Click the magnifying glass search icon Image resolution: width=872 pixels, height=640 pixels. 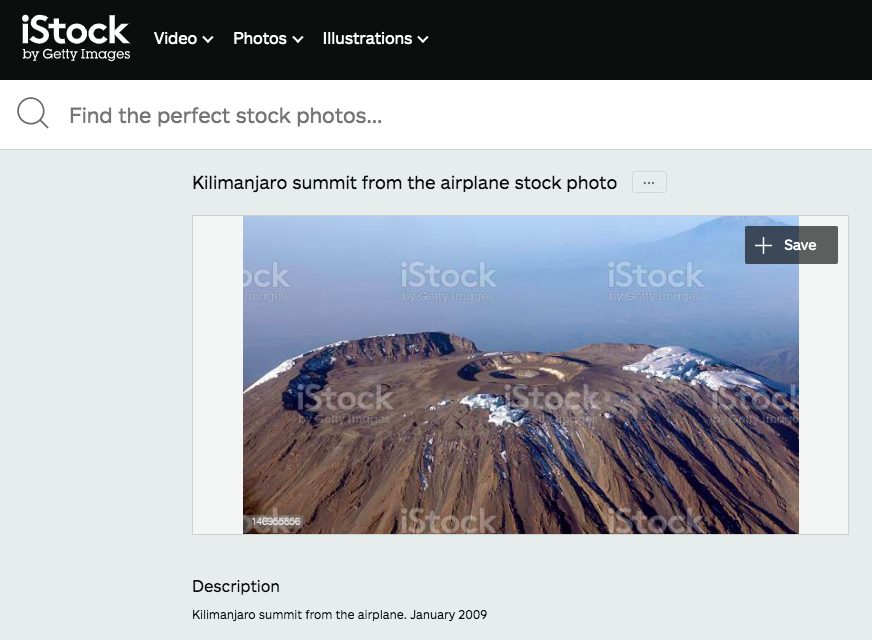[32, 113]
